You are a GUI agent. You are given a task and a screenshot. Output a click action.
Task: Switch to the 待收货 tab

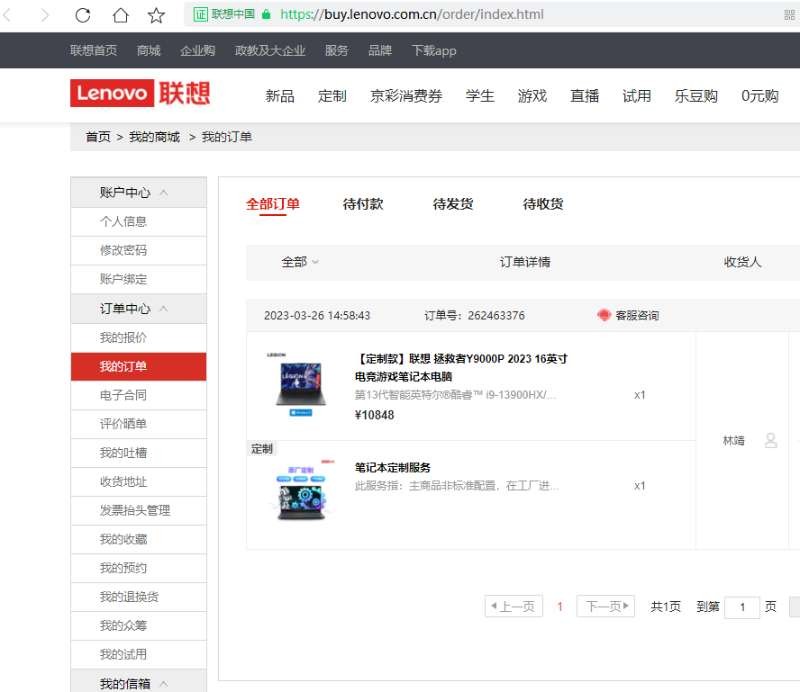[x=543, y=204]
